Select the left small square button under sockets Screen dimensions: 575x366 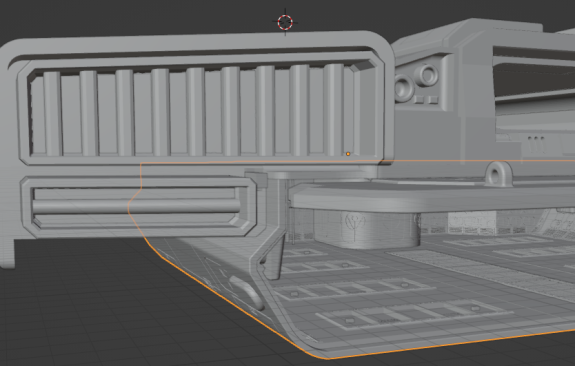[419, 100]
